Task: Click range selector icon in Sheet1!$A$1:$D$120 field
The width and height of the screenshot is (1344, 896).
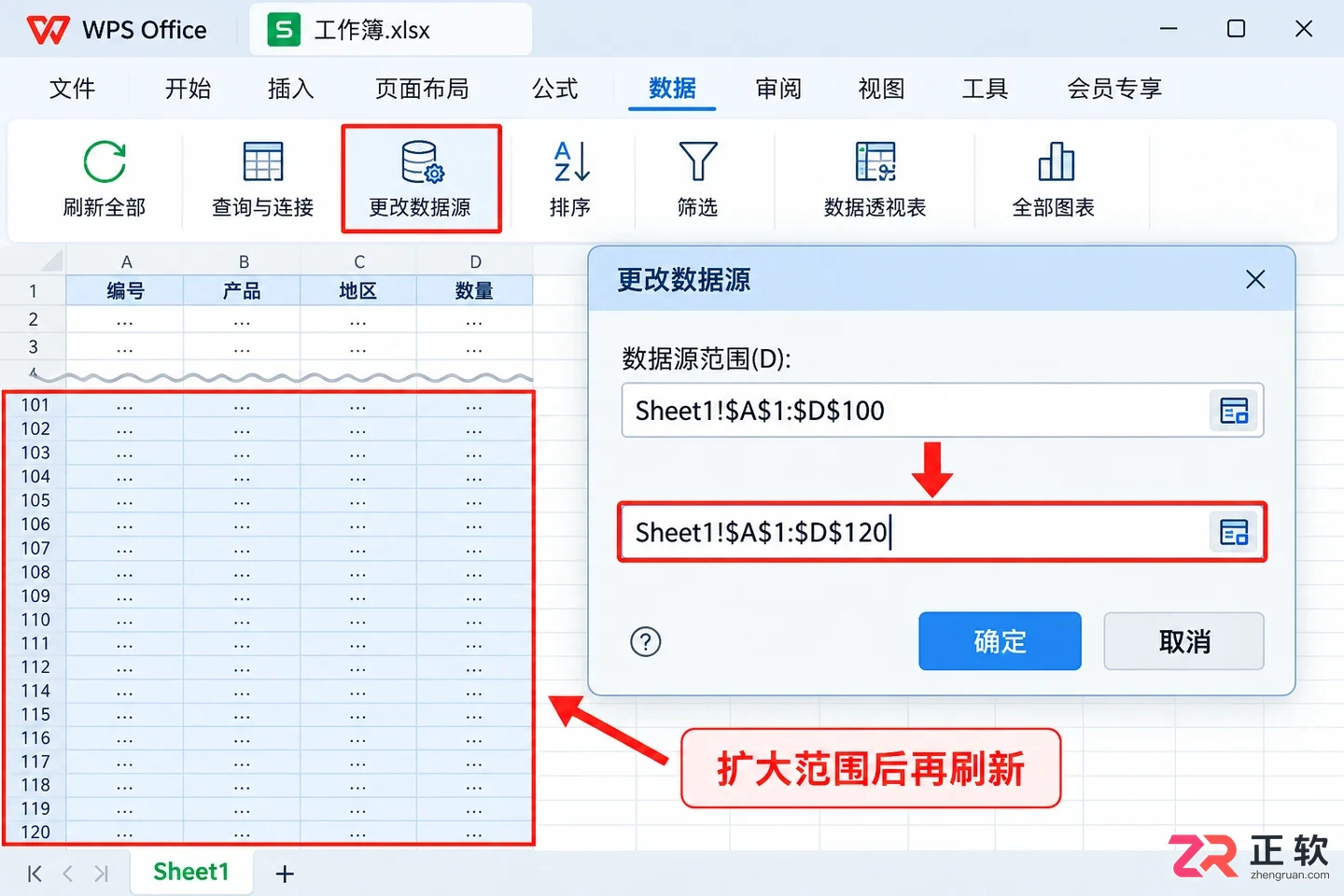Action: point(1234,533)
